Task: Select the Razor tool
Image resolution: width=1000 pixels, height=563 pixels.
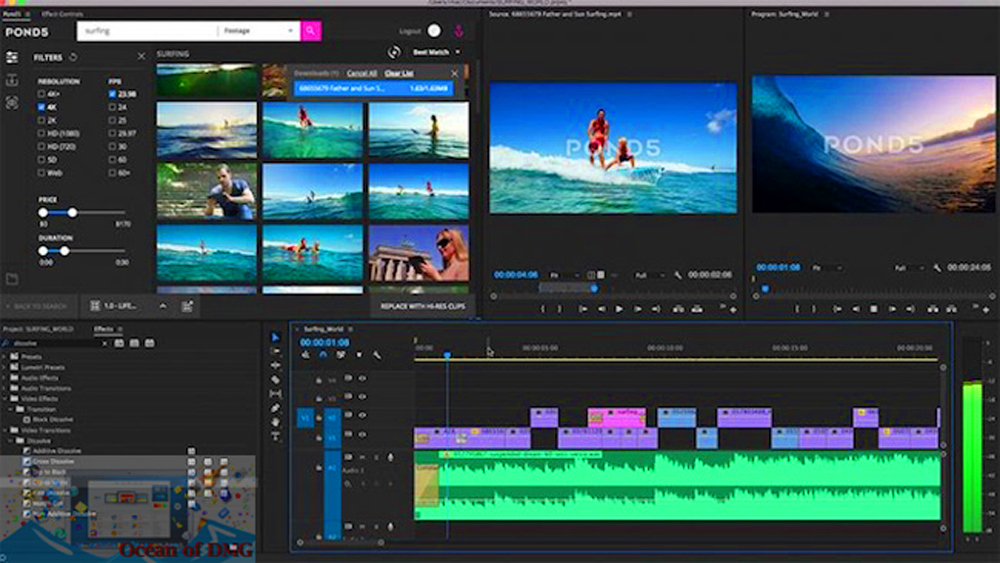Action: (x=275, y=379)
